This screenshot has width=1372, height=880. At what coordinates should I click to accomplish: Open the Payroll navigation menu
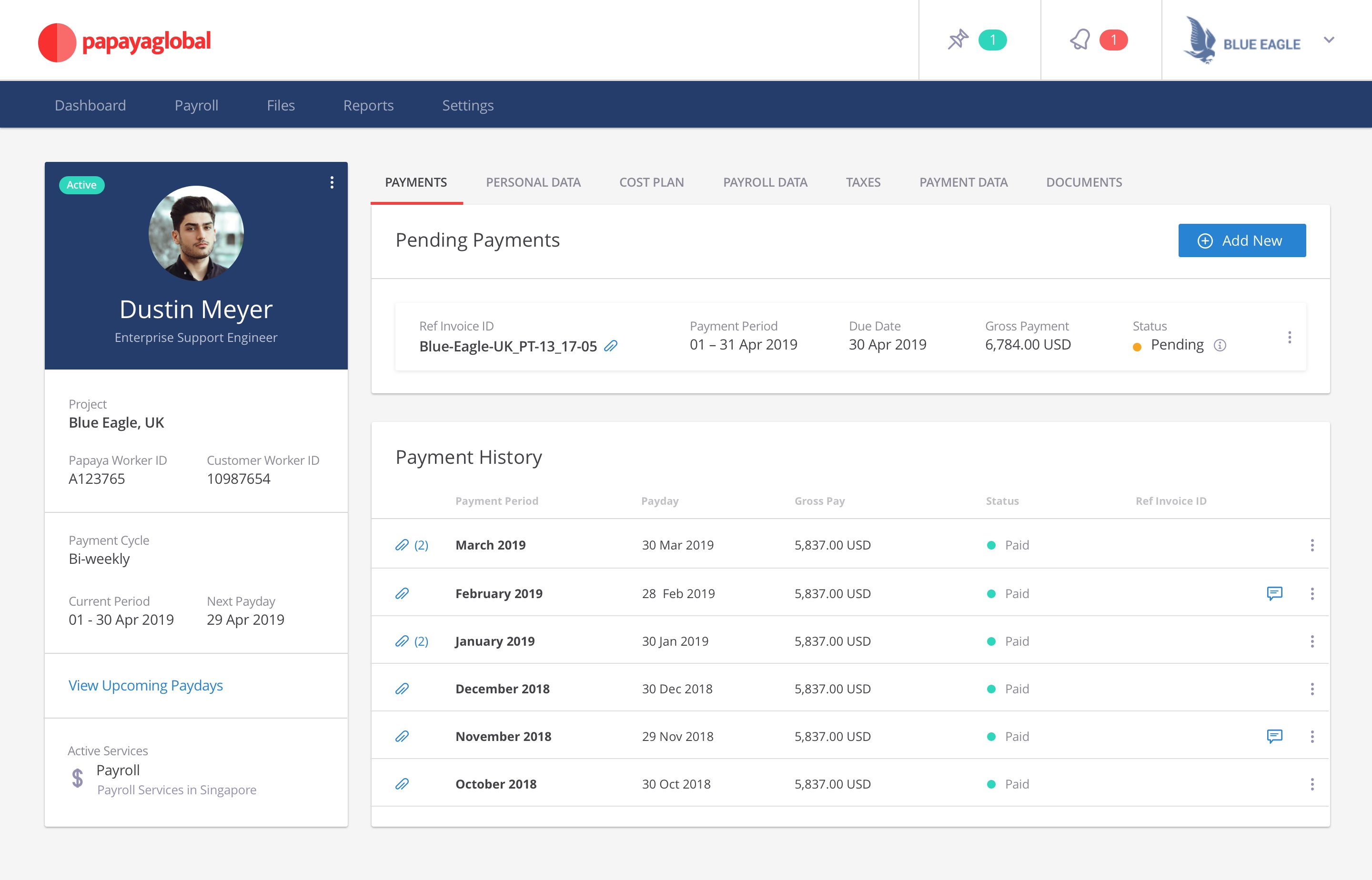[197, 105]
